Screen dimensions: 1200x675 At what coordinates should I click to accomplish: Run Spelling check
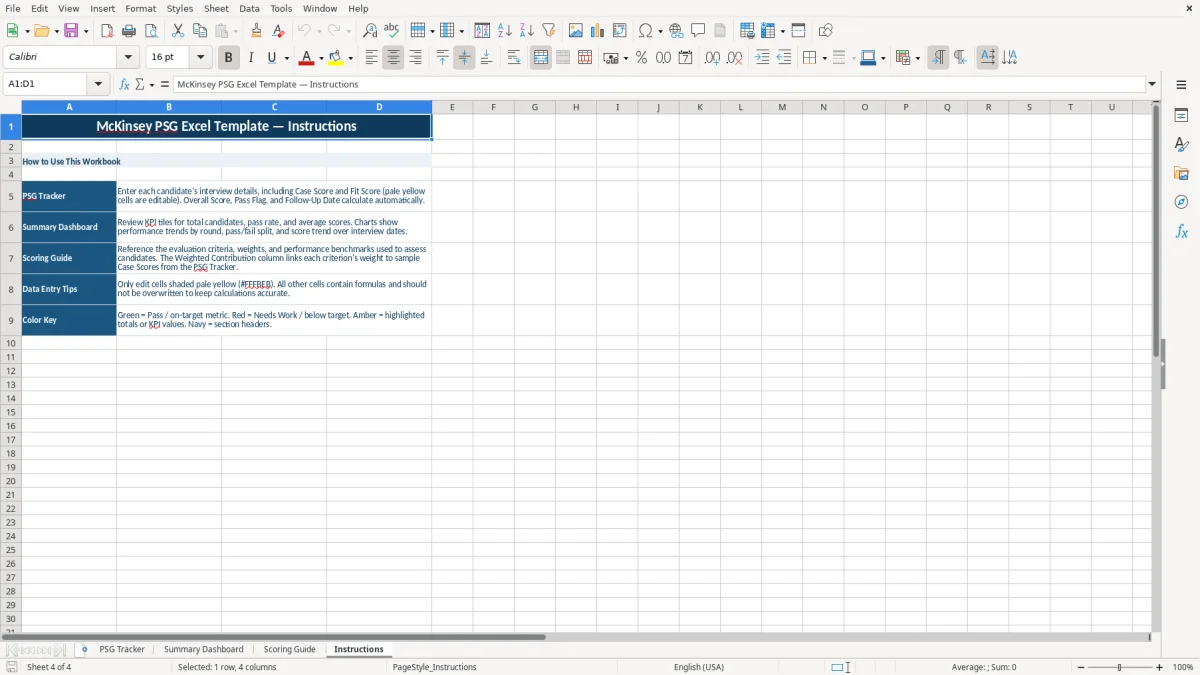click(x=392, y=31)
